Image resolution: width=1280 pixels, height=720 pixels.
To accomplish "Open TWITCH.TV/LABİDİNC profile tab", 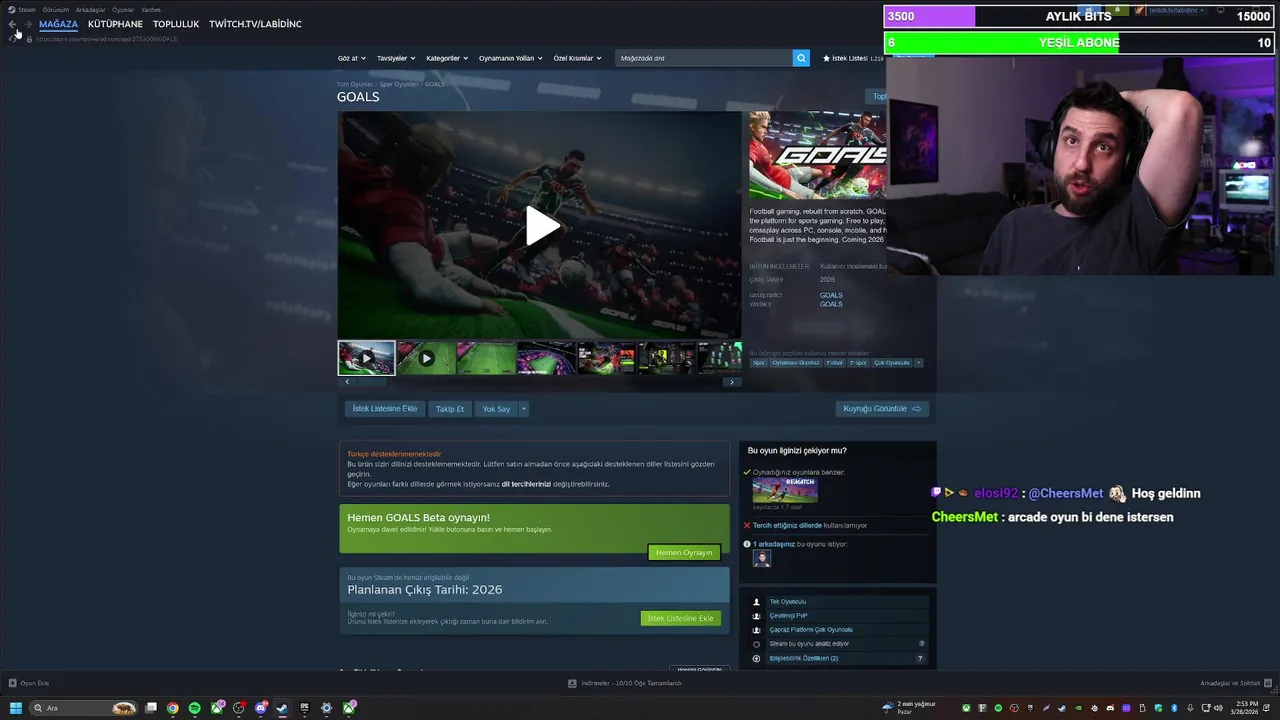I will click(x=255, y=24).
